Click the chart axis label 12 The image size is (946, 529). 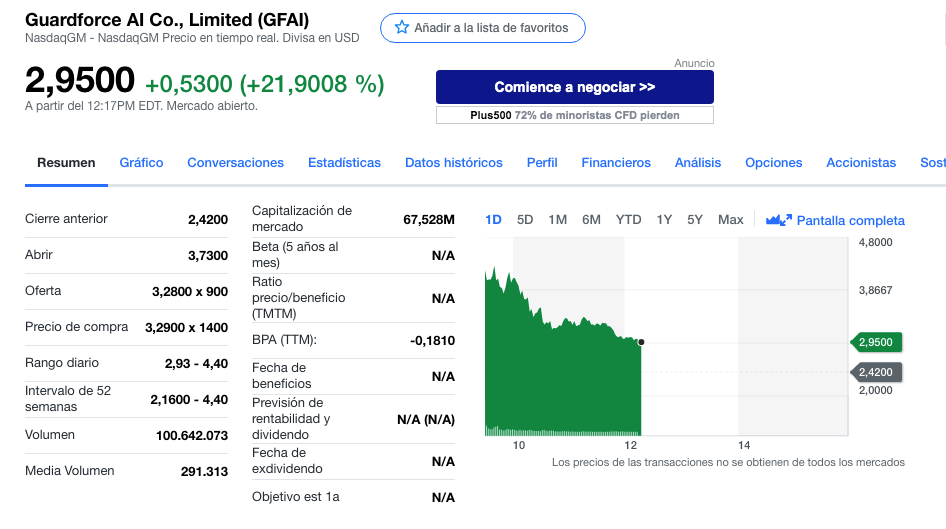click(630, 445)
